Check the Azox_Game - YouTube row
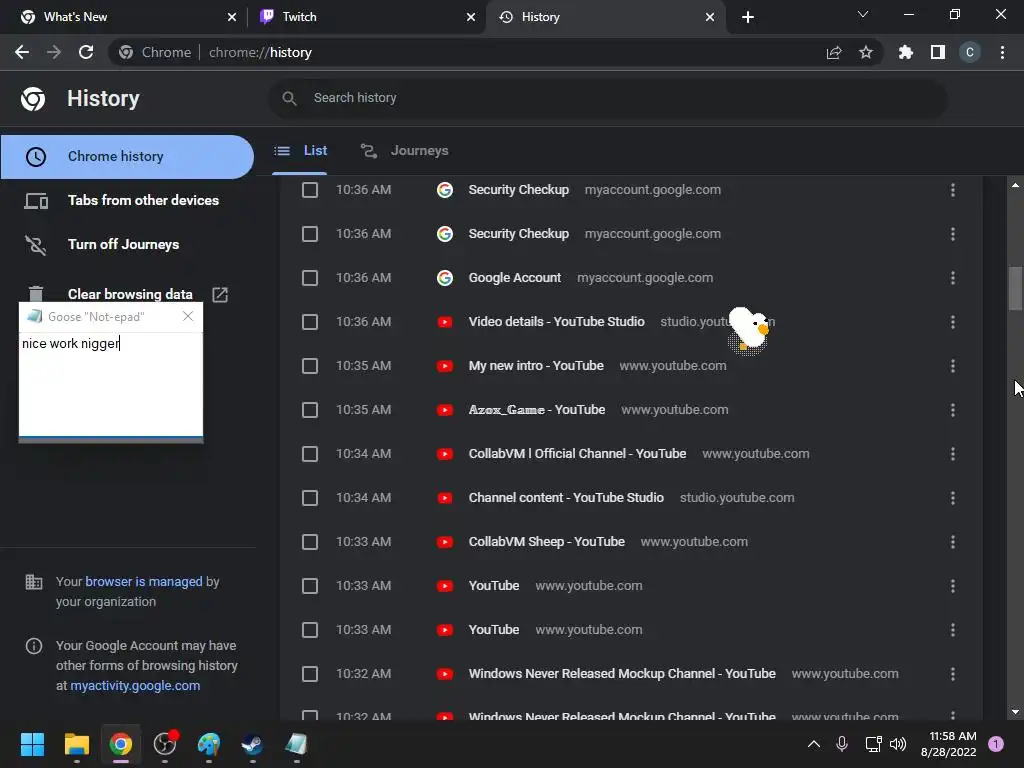This screenshot has height=768, width=1024. [310, 410]
